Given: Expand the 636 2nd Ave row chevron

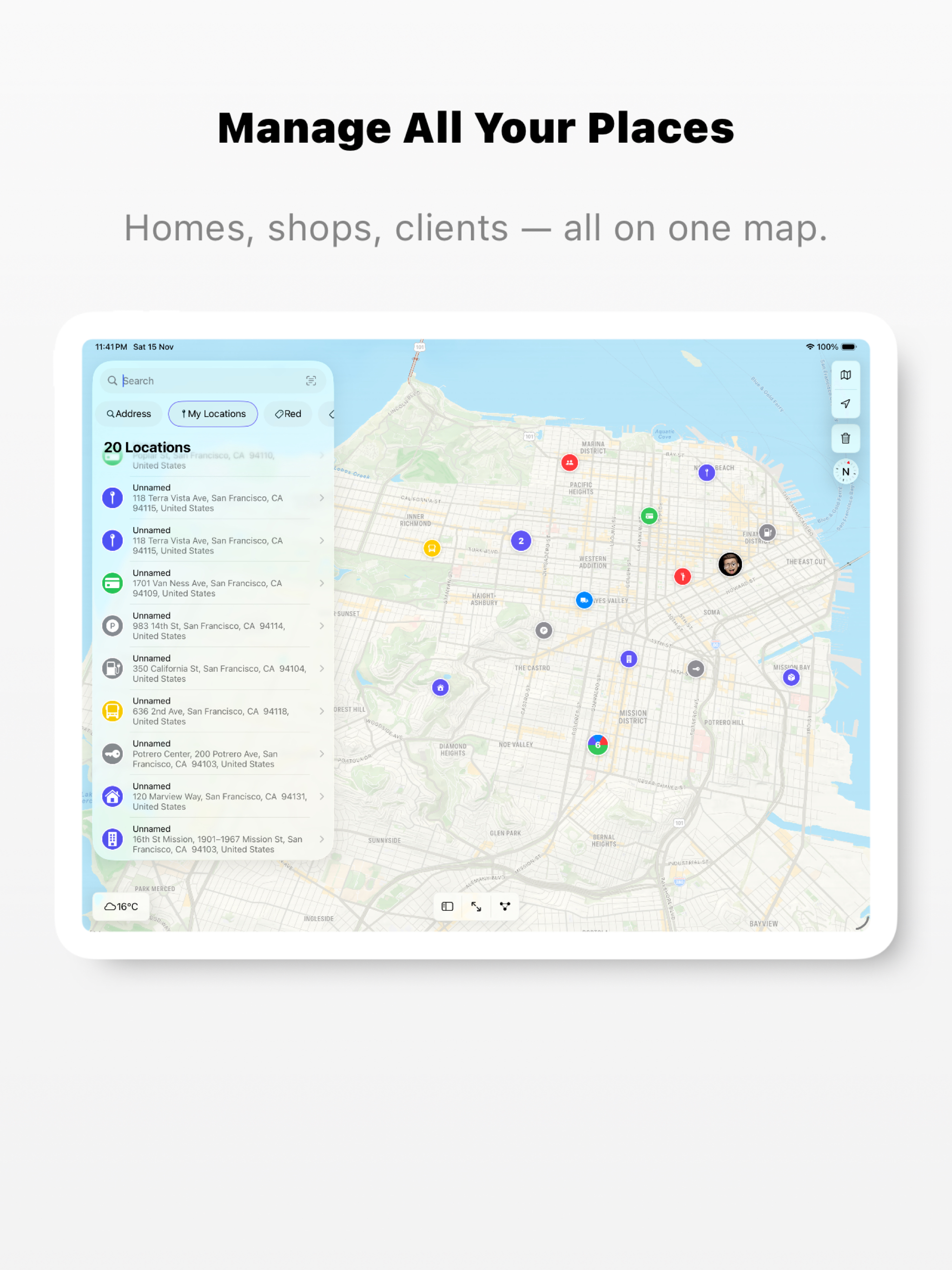Looking at the screenshot, I should 322,711.
